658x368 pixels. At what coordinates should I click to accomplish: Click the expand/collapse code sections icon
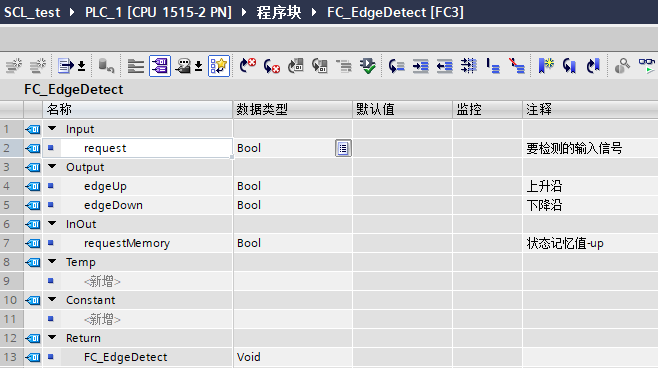[136, 66]
